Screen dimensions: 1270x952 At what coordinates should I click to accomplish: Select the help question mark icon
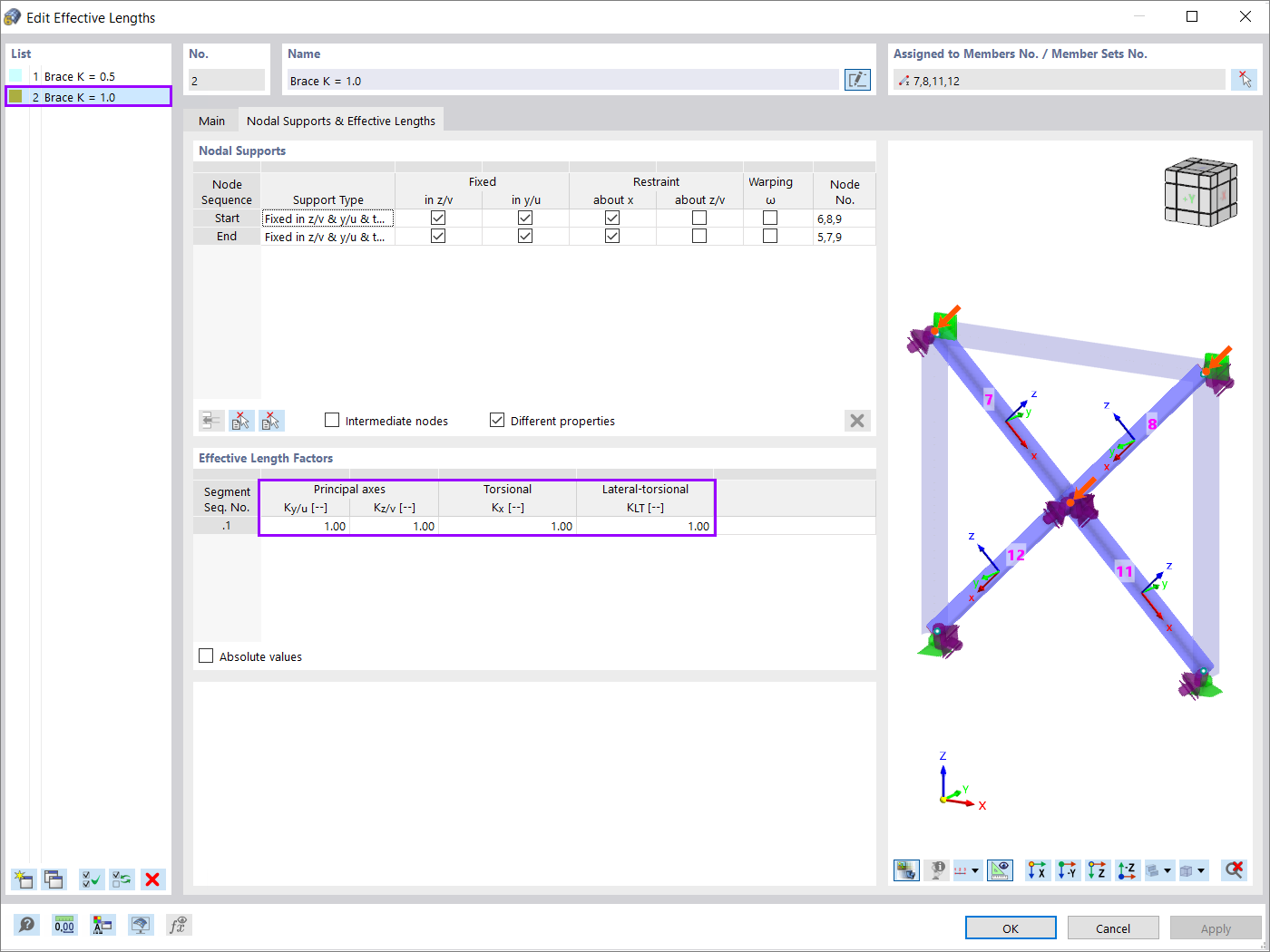[26, 924]
